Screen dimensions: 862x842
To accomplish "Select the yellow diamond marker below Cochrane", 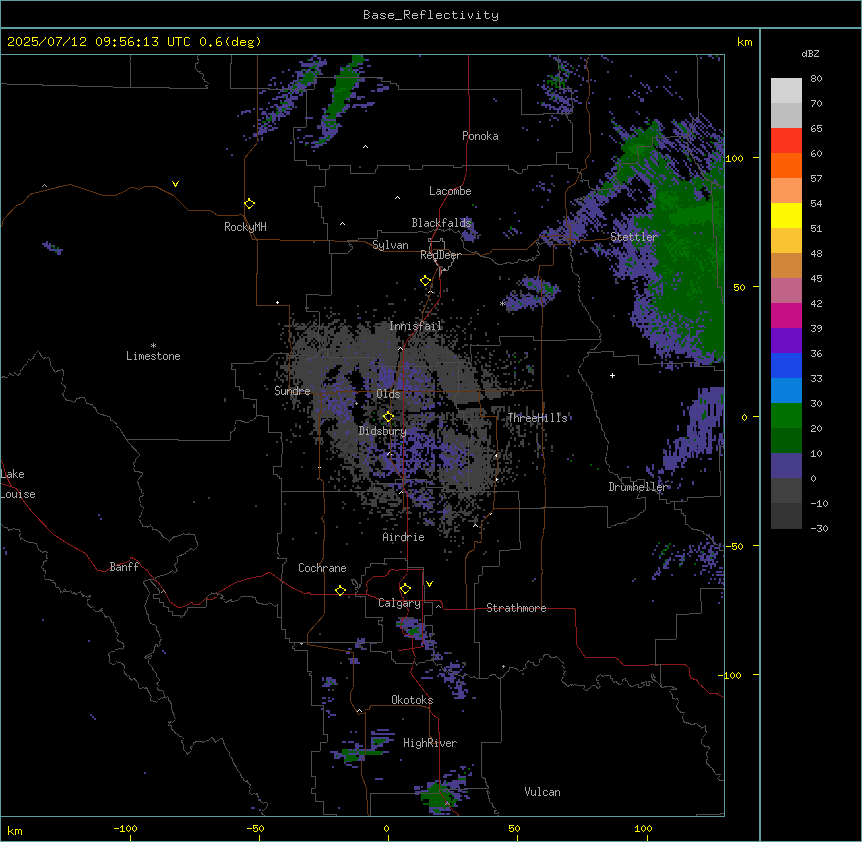I will [x=340, y=590].
